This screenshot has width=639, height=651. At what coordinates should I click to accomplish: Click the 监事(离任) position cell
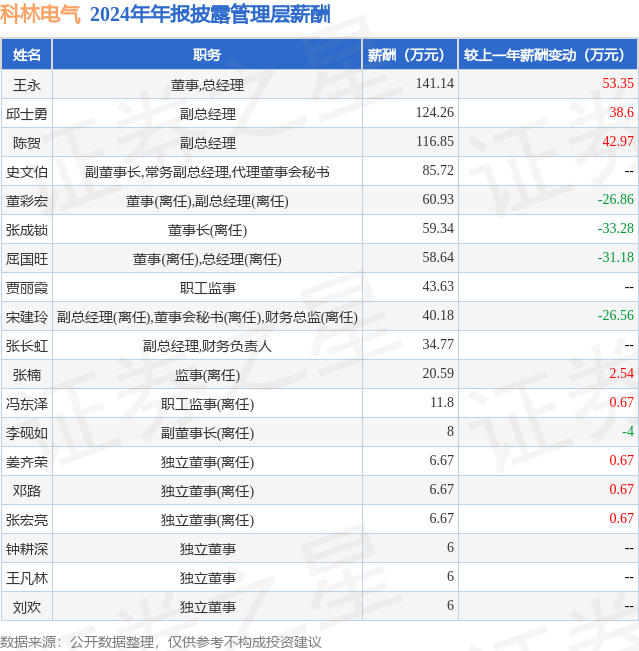pos(207,376)
